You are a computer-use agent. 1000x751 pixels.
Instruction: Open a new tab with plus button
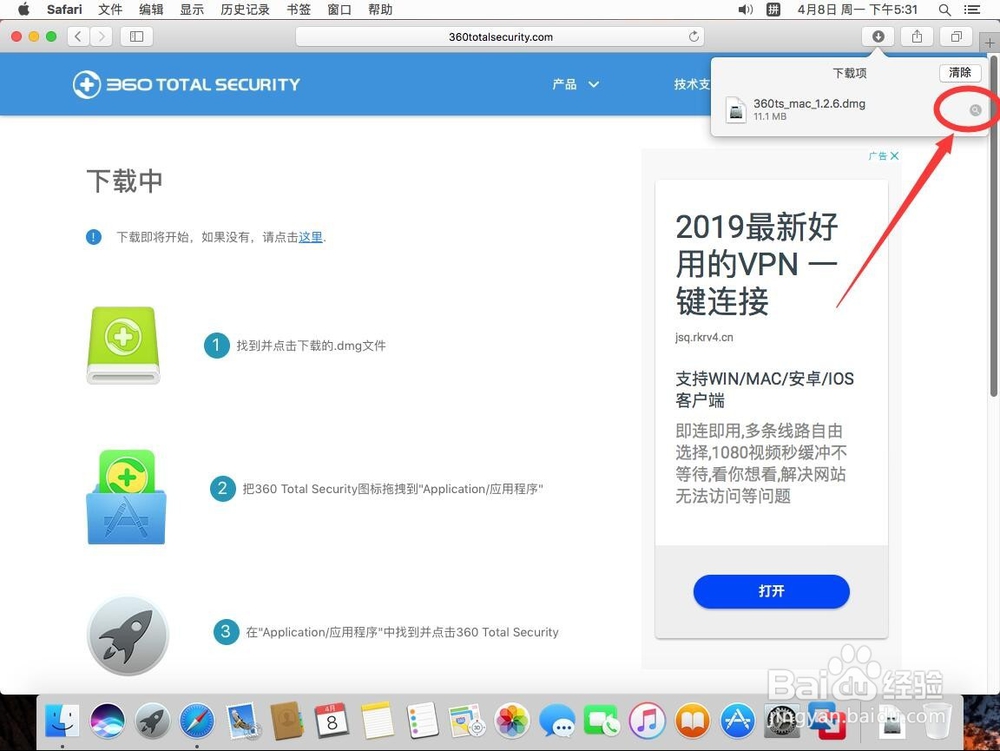click(x=989, y=43)
